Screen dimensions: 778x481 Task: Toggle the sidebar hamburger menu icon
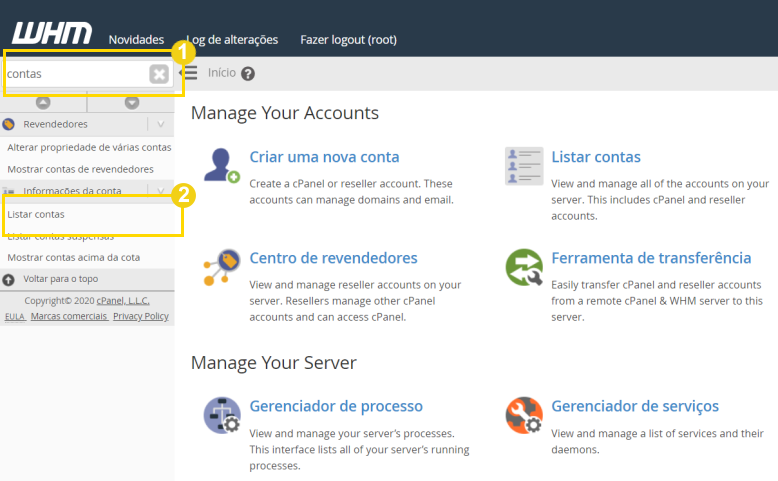point(189,72)
